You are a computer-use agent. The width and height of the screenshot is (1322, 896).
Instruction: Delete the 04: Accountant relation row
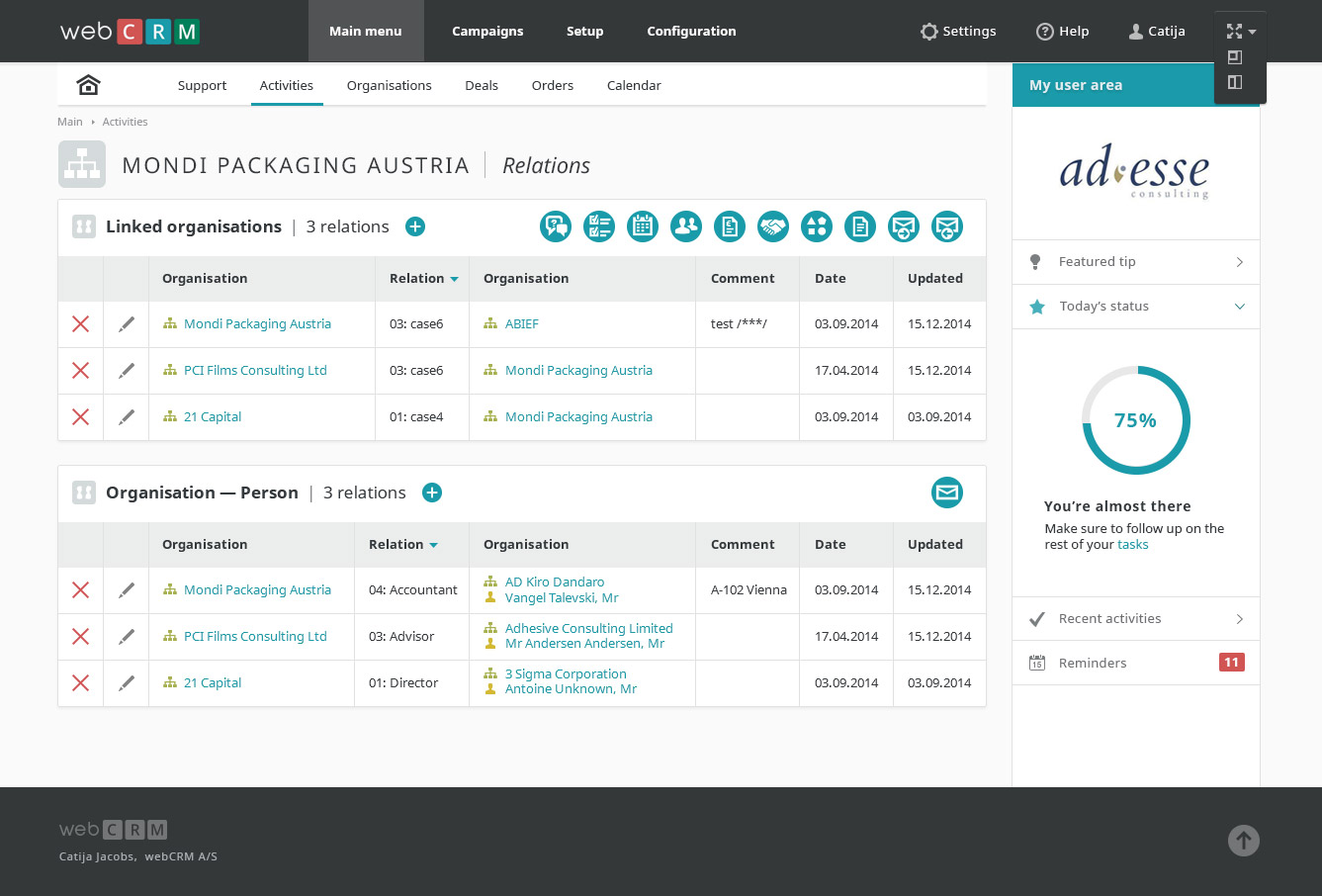tap(81, 589)
